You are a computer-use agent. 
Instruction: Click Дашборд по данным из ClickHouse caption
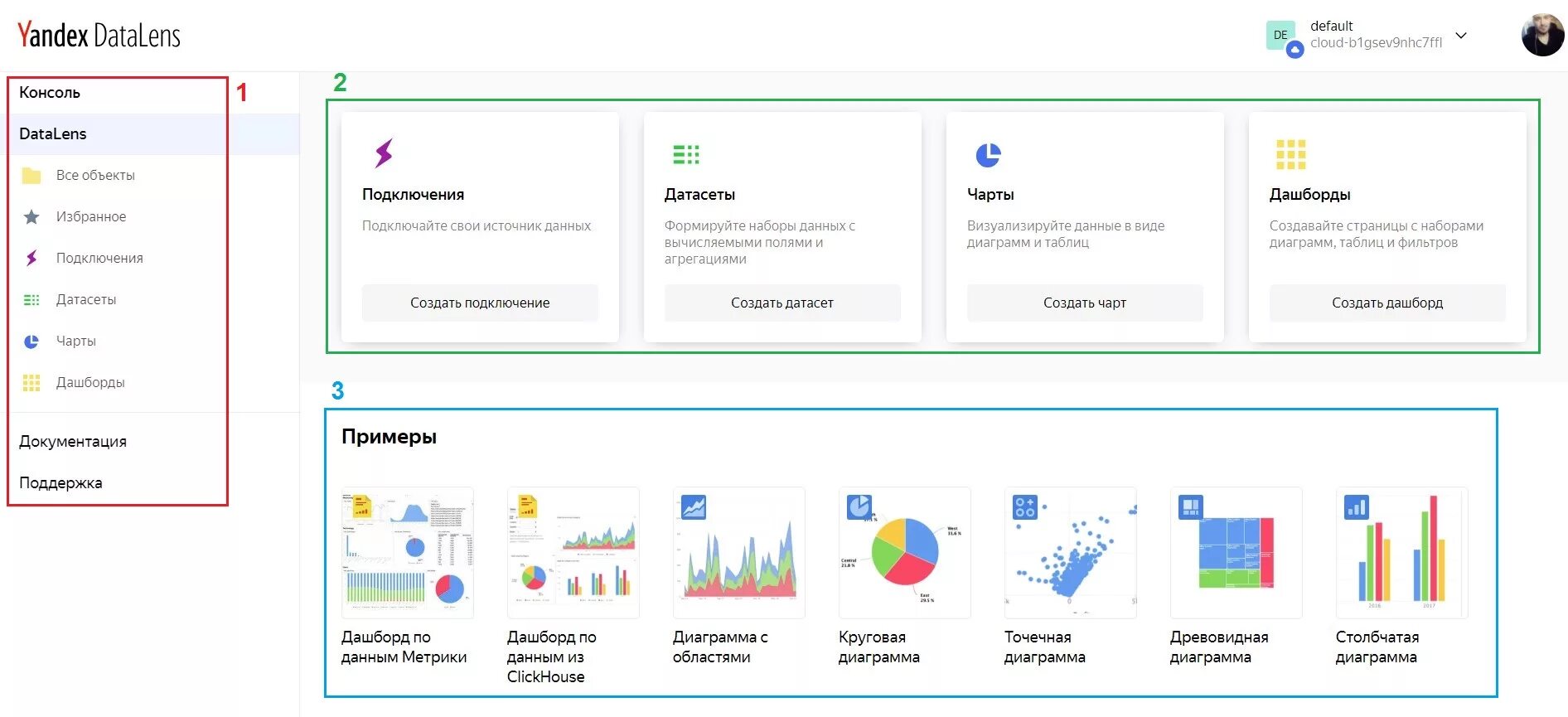pyautogui.click(x=552, y=656)
